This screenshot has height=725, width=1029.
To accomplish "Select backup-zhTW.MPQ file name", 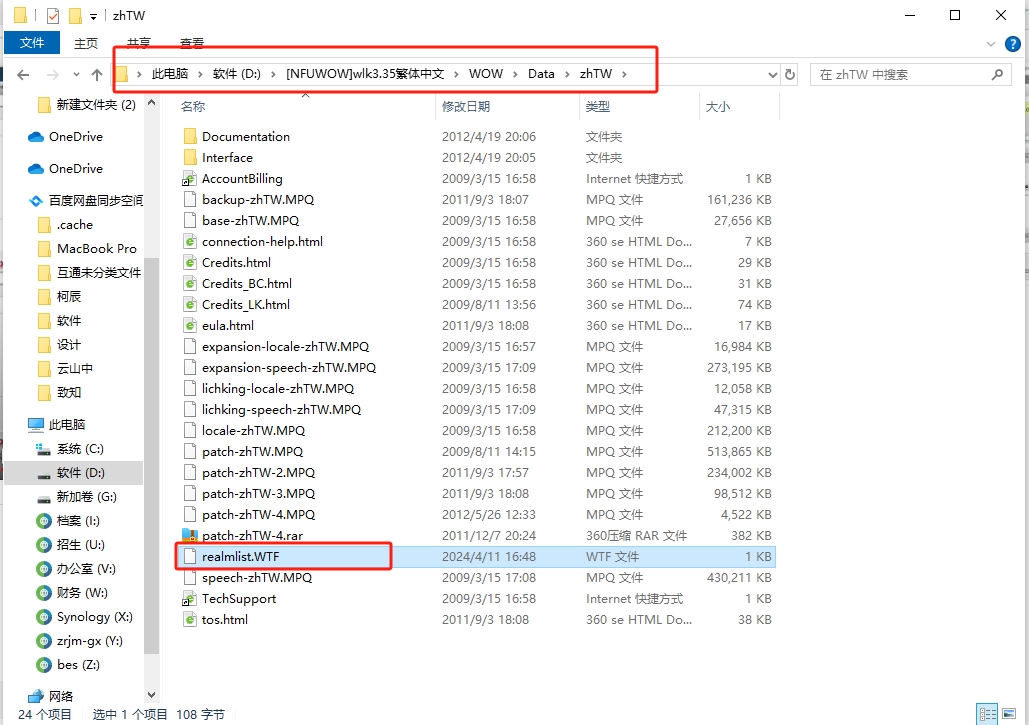I will pos(258,199).
